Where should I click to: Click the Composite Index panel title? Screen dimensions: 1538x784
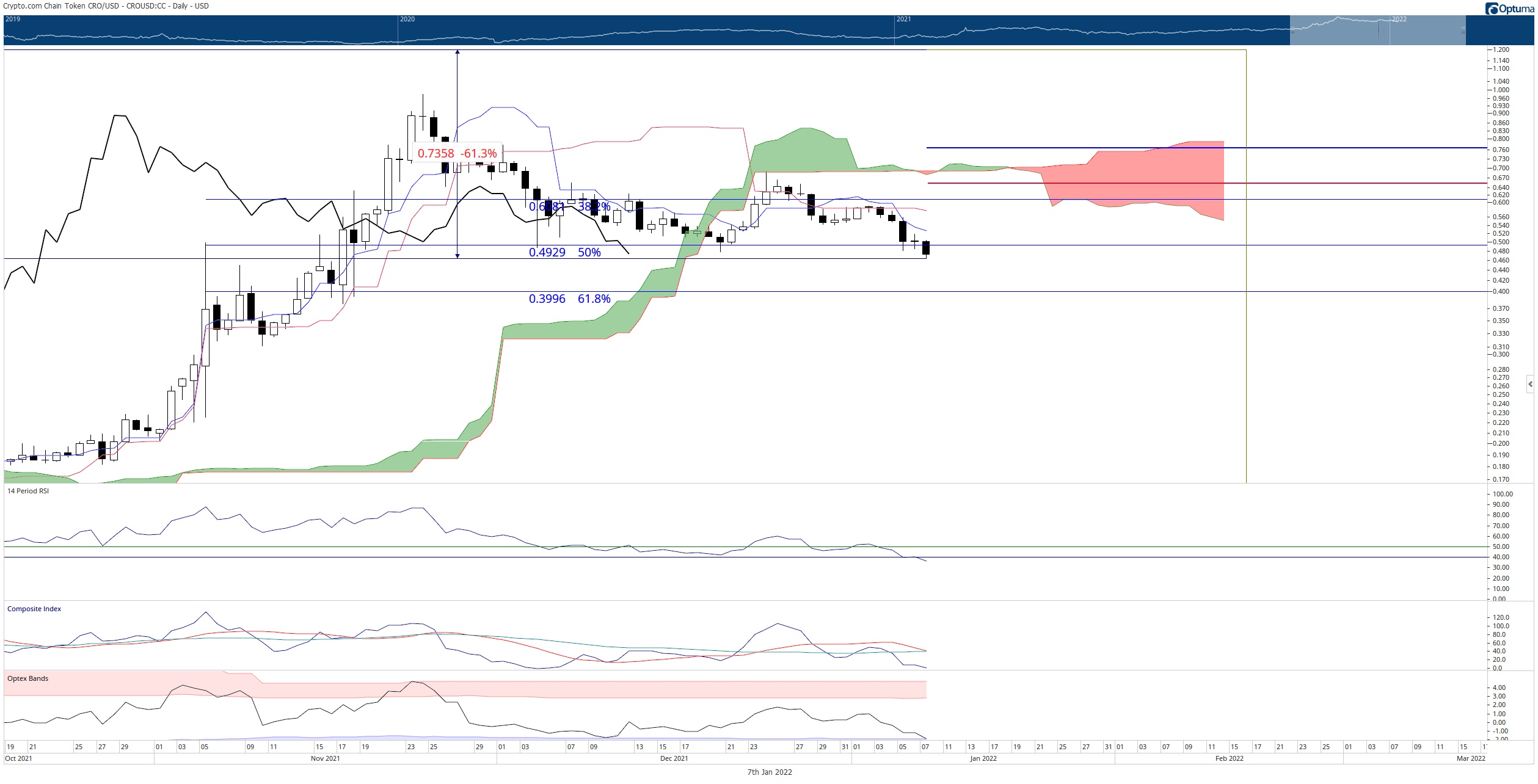(x=34, y=609)
